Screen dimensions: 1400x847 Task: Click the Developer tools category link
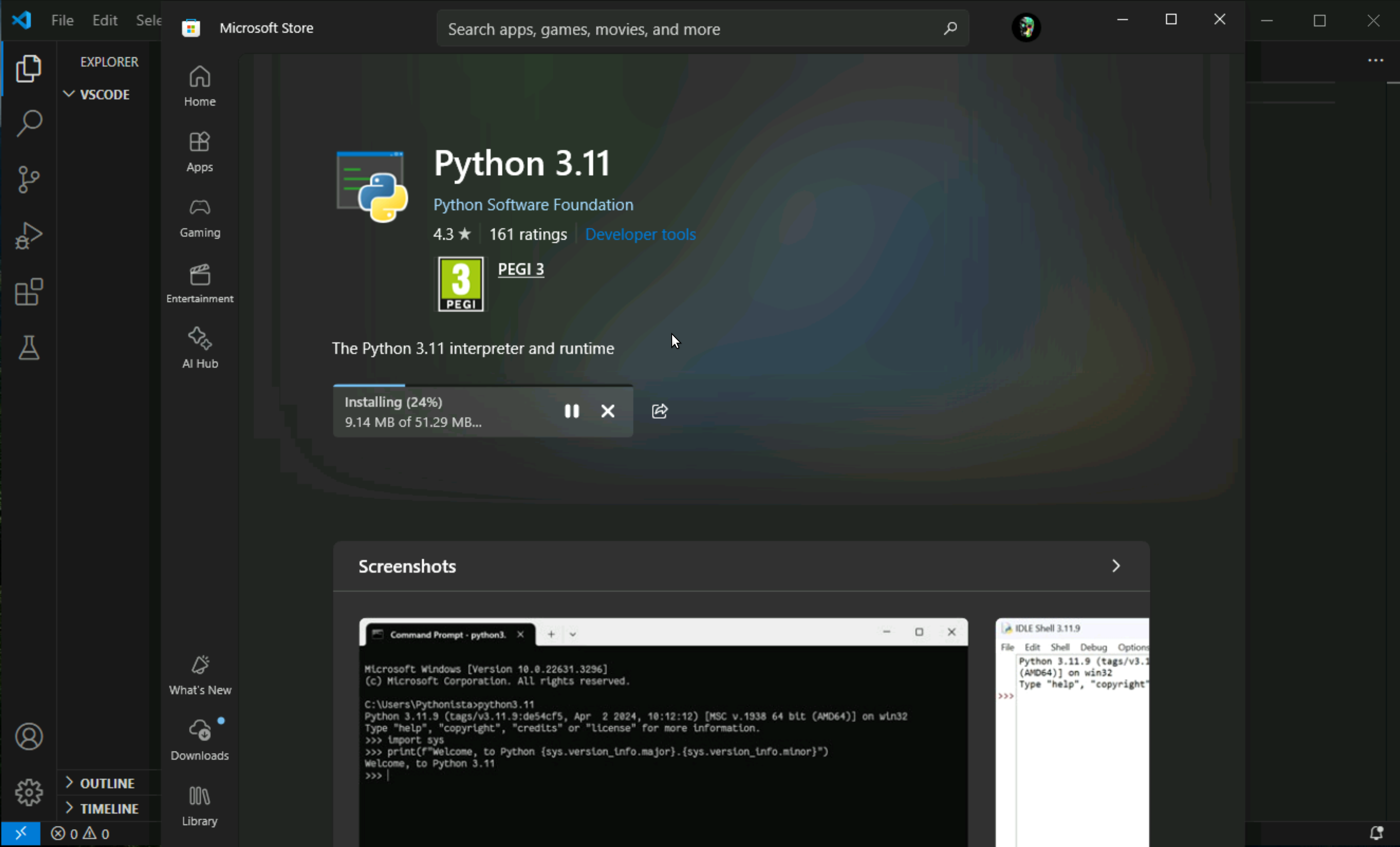[640, 234]
